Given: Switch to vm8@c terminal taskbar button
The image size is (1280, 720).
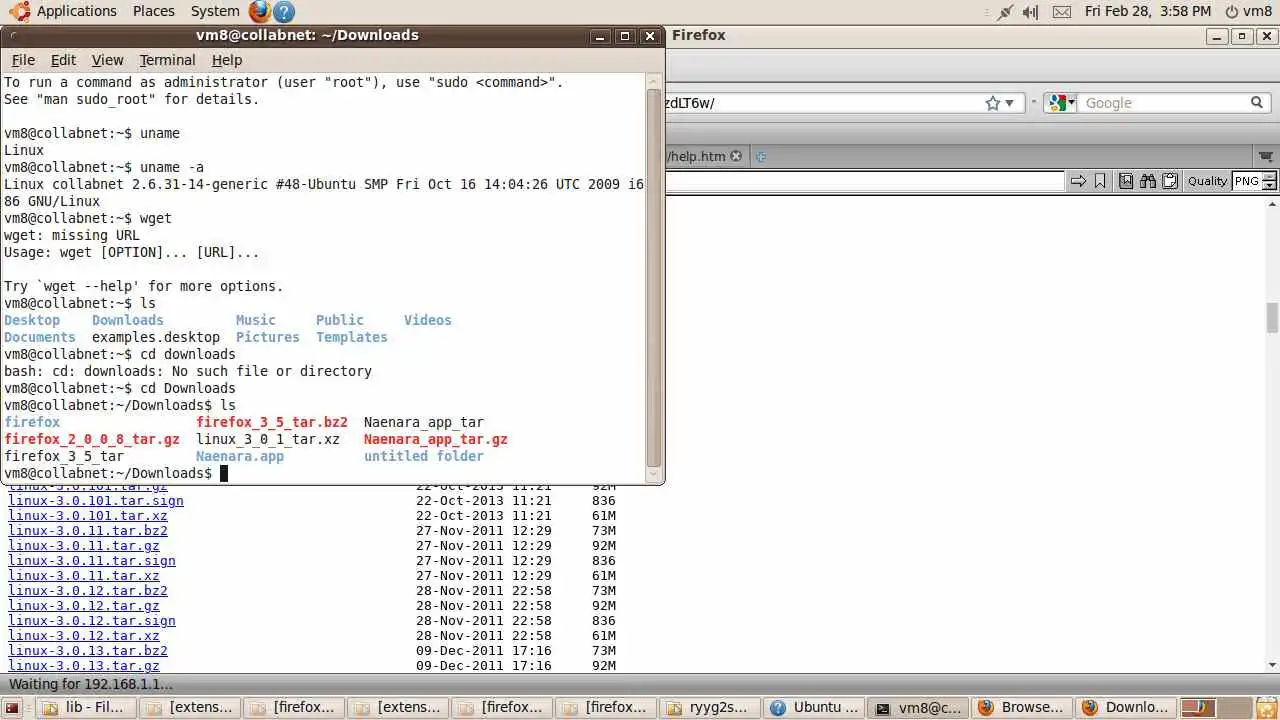Looking at the screenshot, I should point(917,707).
